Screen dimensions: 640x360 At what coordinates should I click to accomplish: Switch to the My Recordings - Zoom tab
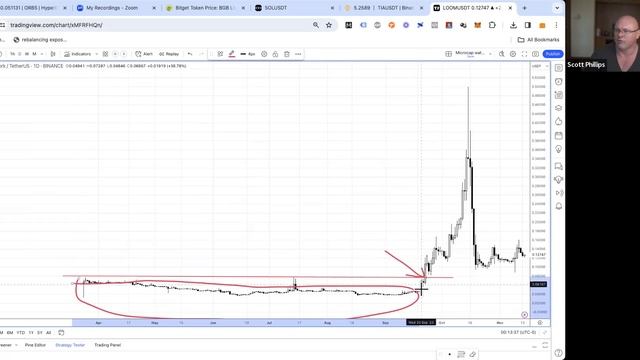(x=111, y=8)
